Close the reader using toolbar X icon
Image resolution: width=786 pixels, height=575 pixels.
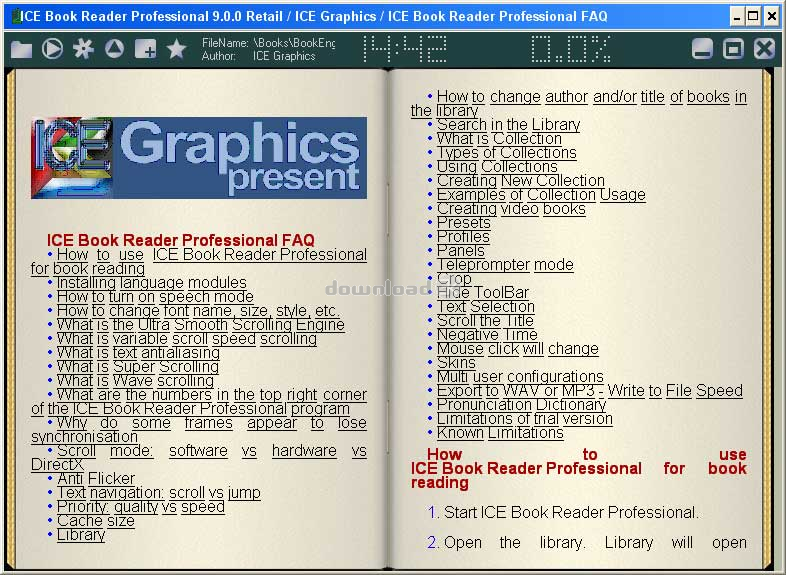[x=764, y=49]
